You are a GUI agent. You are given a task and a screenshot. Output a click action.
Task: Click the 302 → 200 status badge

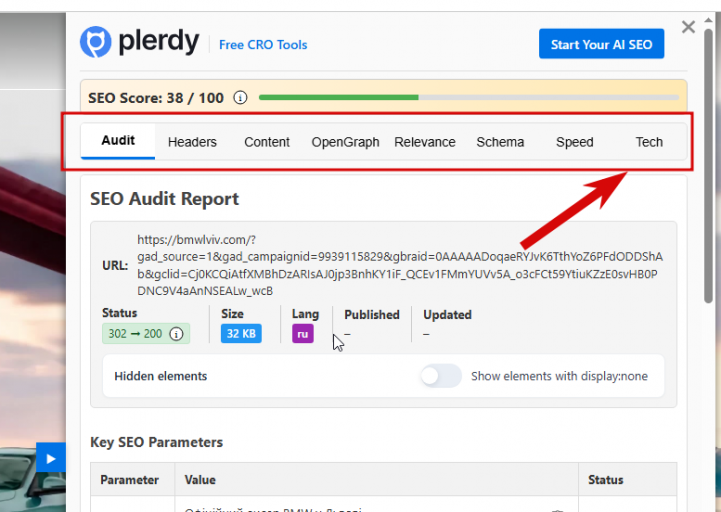tap(146, 334)
